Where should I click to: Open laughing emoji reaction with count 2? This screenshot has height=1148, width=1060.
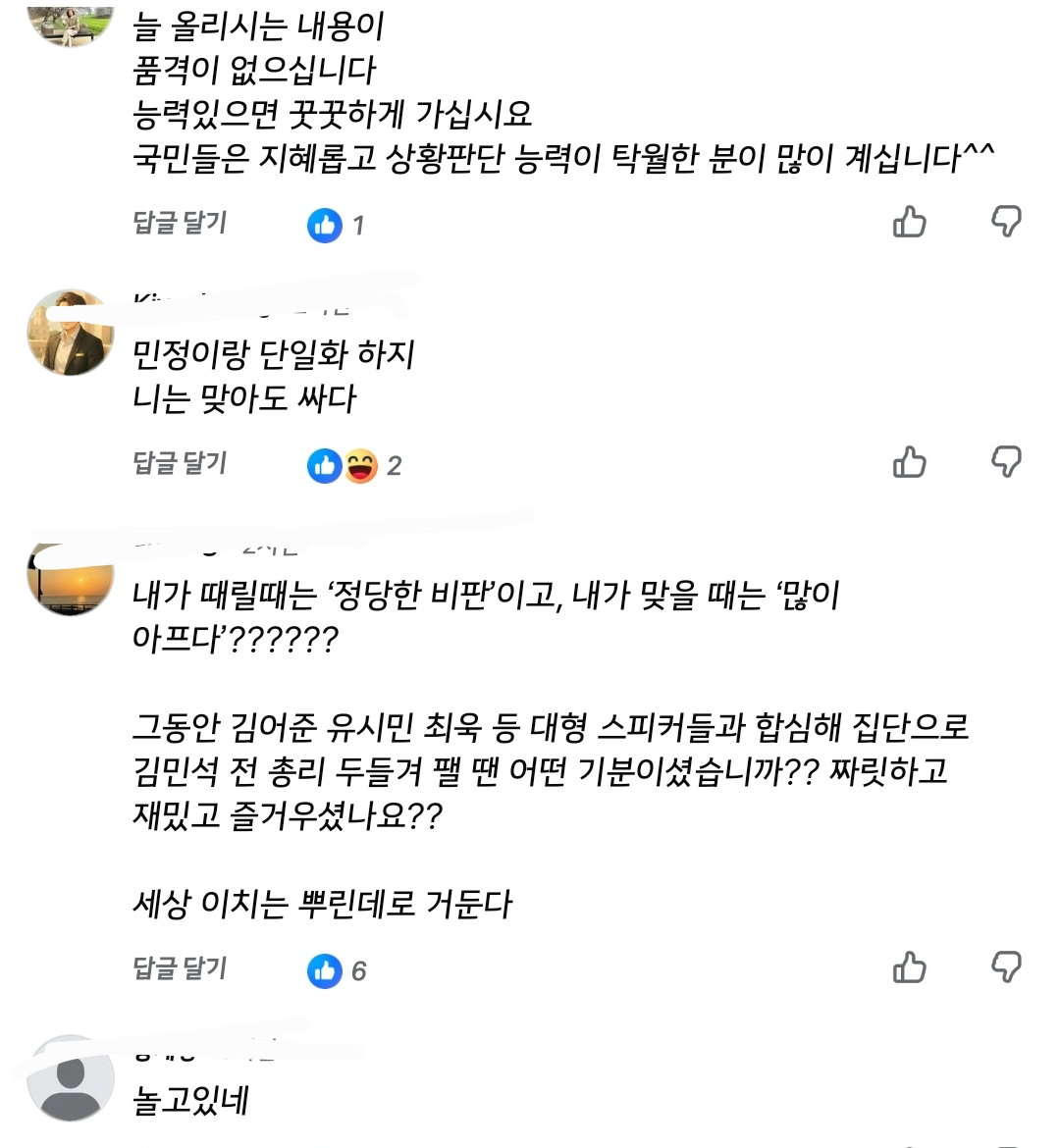(x=360, y=466)
